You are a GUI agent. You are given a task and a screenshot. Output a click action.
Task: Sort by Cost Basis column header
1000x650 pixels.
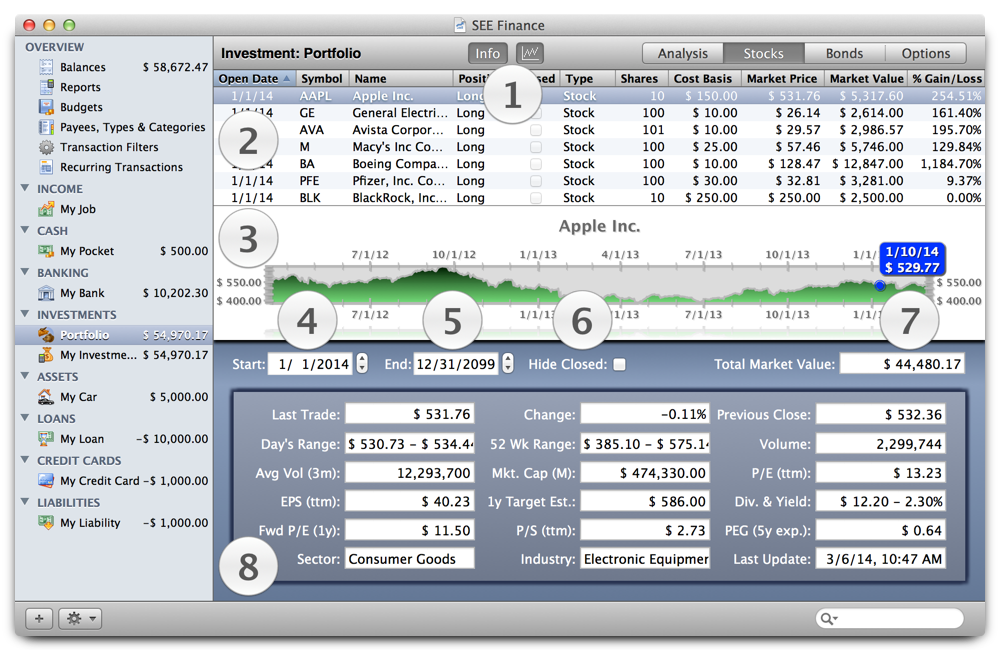704,78
